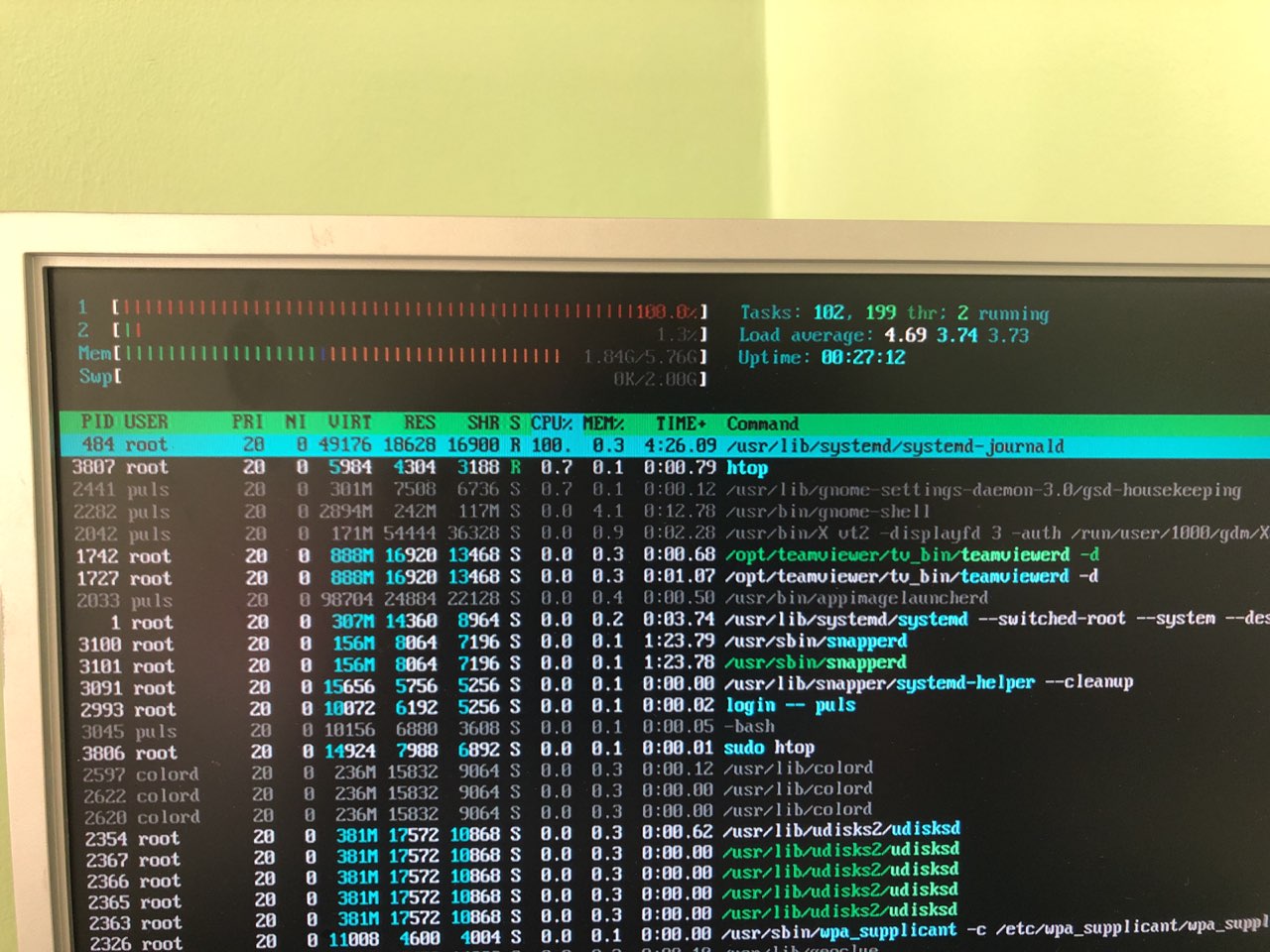The width and height of the screenshot is (1270, 952).
Task: Sort by the RES column header
Action: tap(420, 422)
